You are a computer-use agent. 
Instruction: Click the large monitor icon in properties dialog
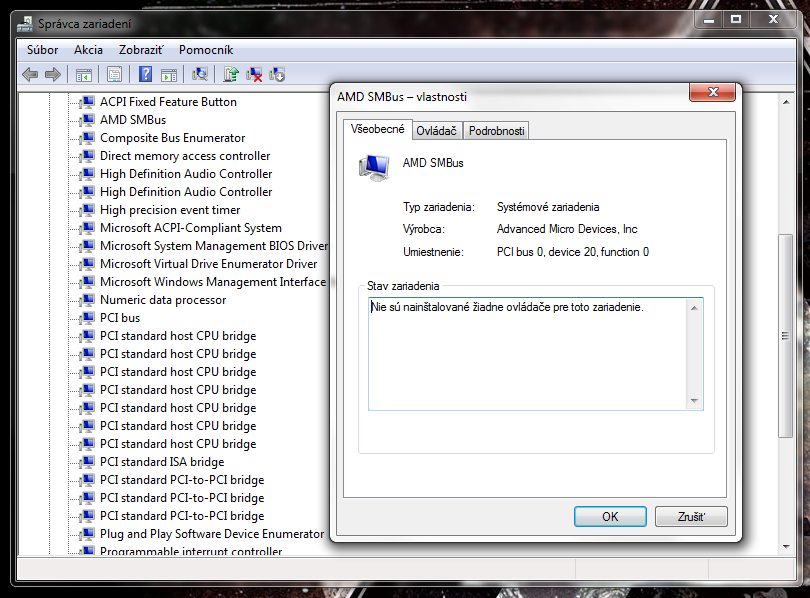(x=374, y=168)
